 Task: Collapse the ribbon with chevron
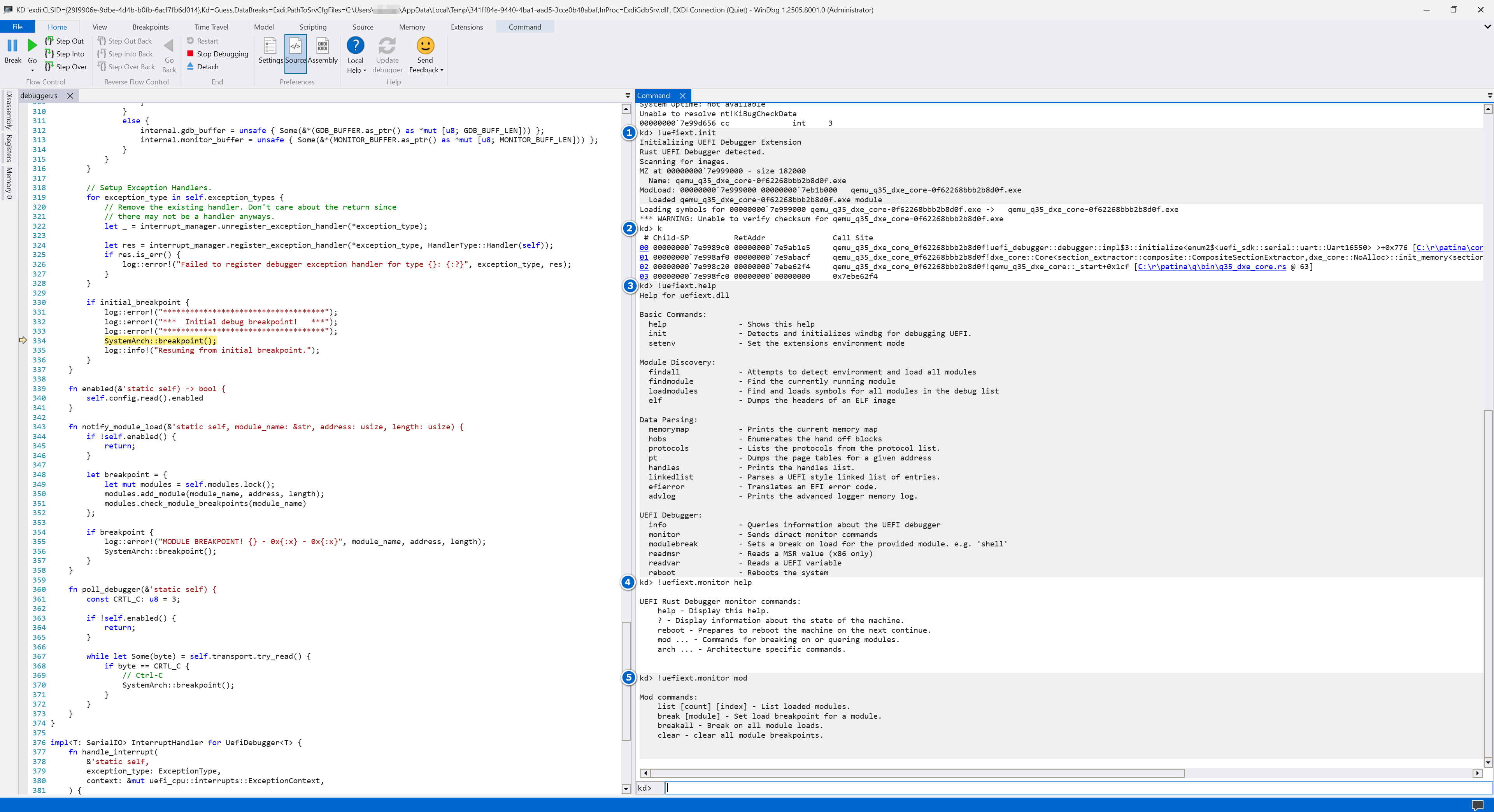tap(1487, 27)
